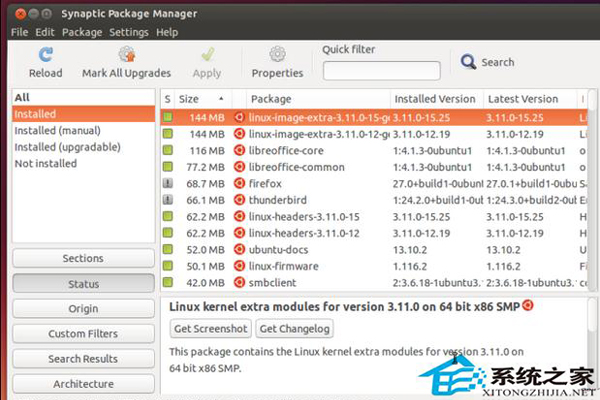Select the firefox package name
The image size is (600, 400).
click(265, 184)
